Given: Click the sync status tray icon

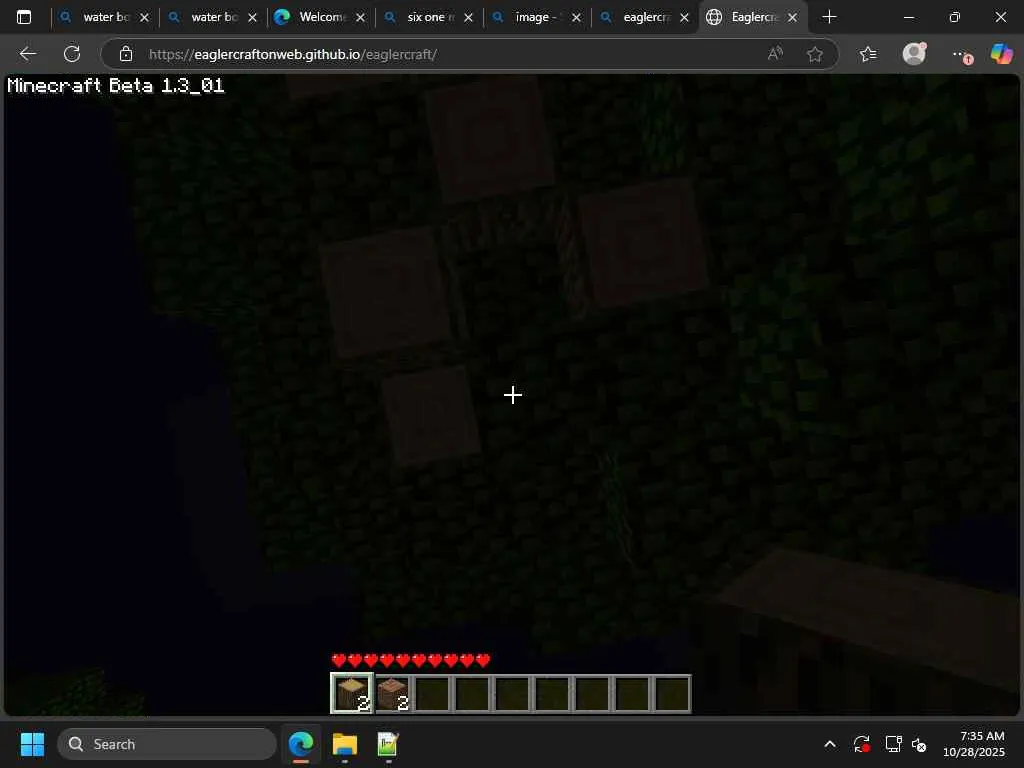Looking at the screenshot, I should (x=861, y=744).
